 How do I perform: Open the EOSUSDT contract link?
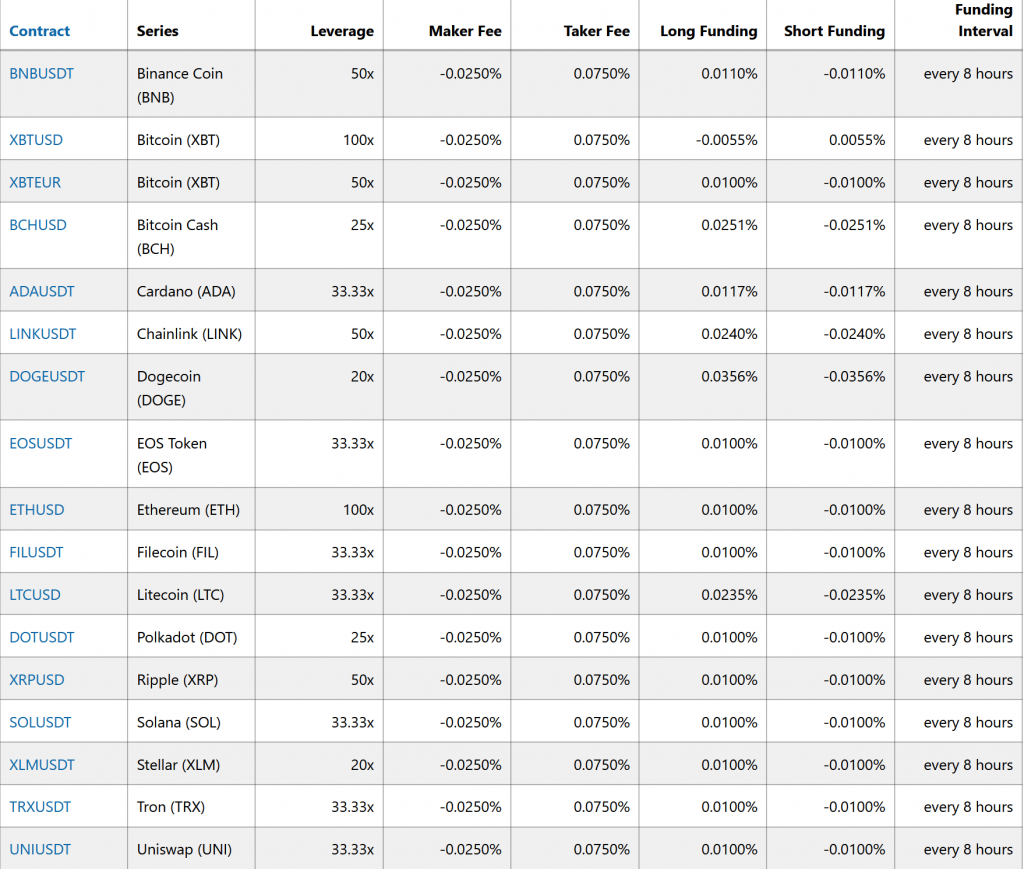[40, 443]
